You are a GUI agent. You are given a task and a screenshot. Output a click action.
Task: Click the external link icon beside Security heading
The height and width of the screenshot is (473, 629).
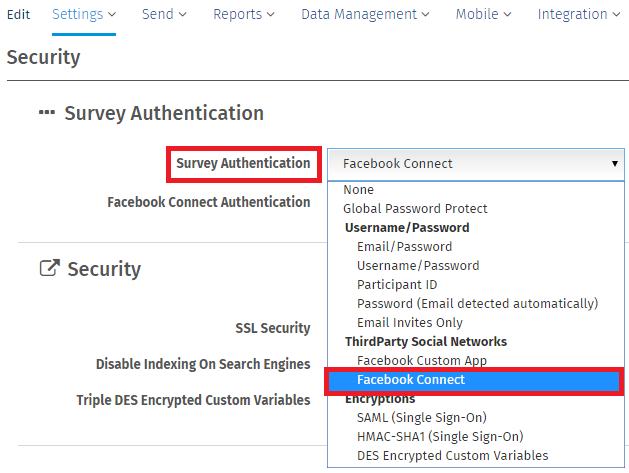(x=48, y=268)
